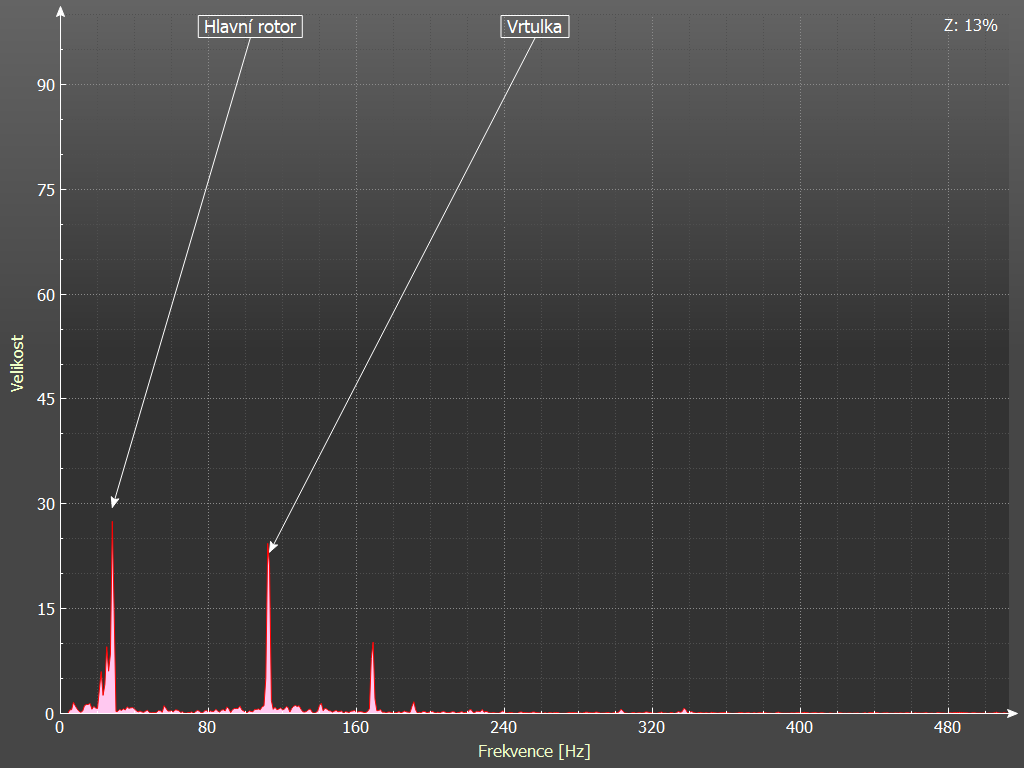
Task: Click the 80 tick on frequency axis
Action: click(207, 727)
